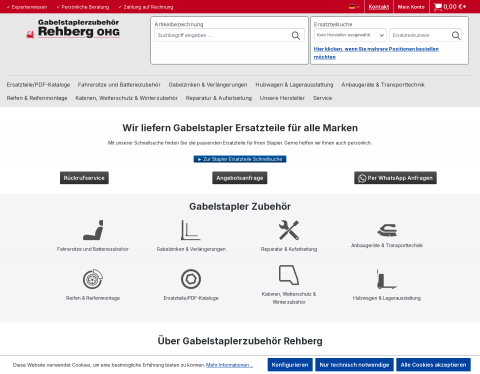Expand the language selector chevron
Viewport: 480px width, 374px height.
[358, 7]
